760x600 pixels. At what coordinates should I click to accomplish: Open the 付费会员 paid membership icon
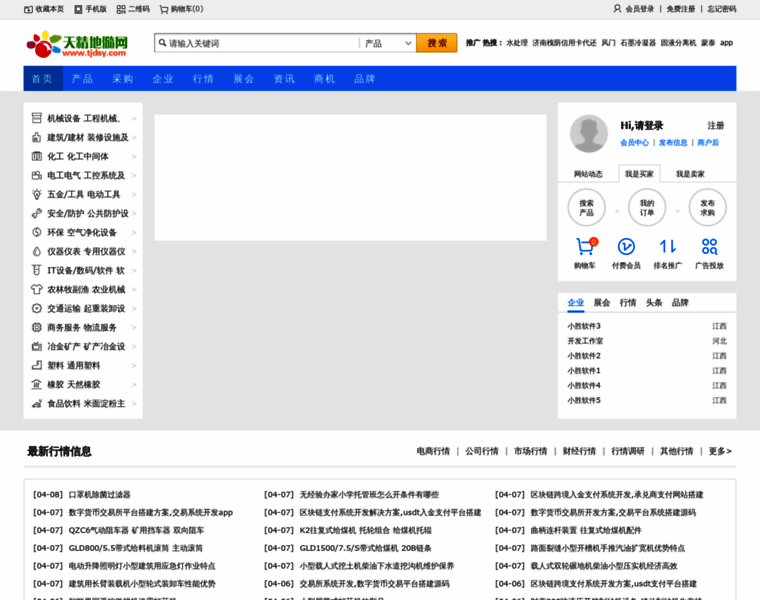[x=626, y=247]
